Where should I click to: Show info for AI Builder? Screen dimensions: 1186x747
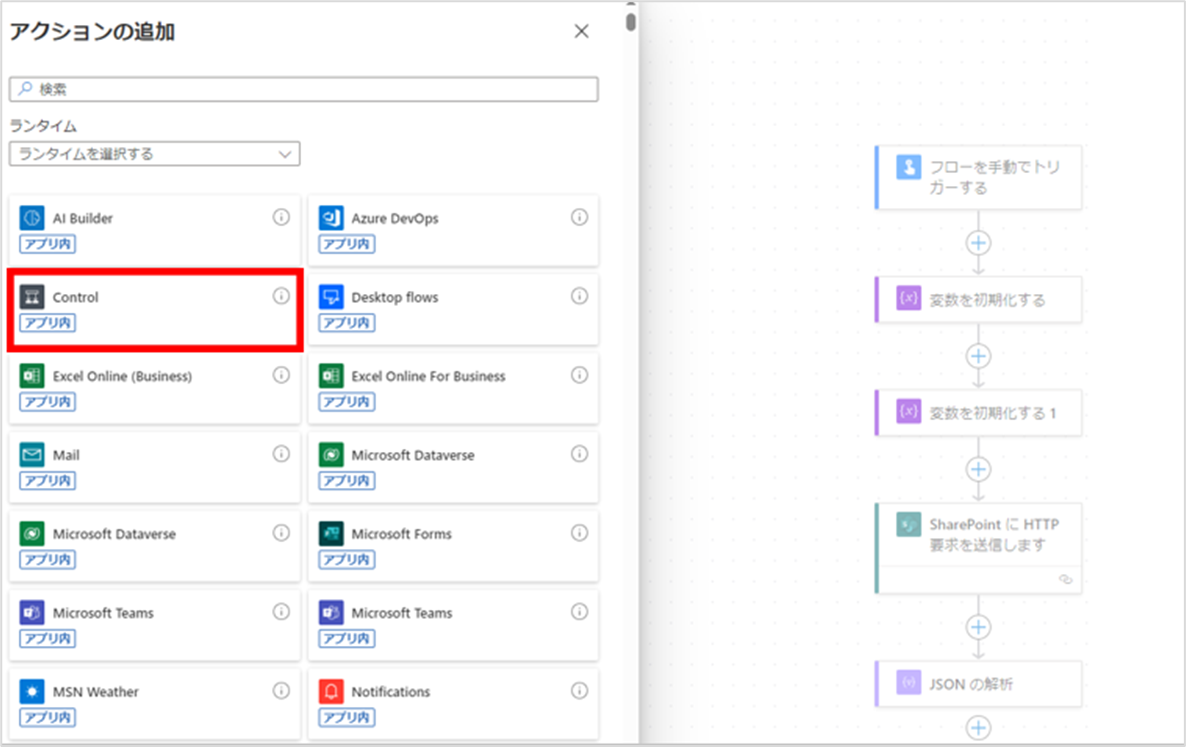pos(281,217)
